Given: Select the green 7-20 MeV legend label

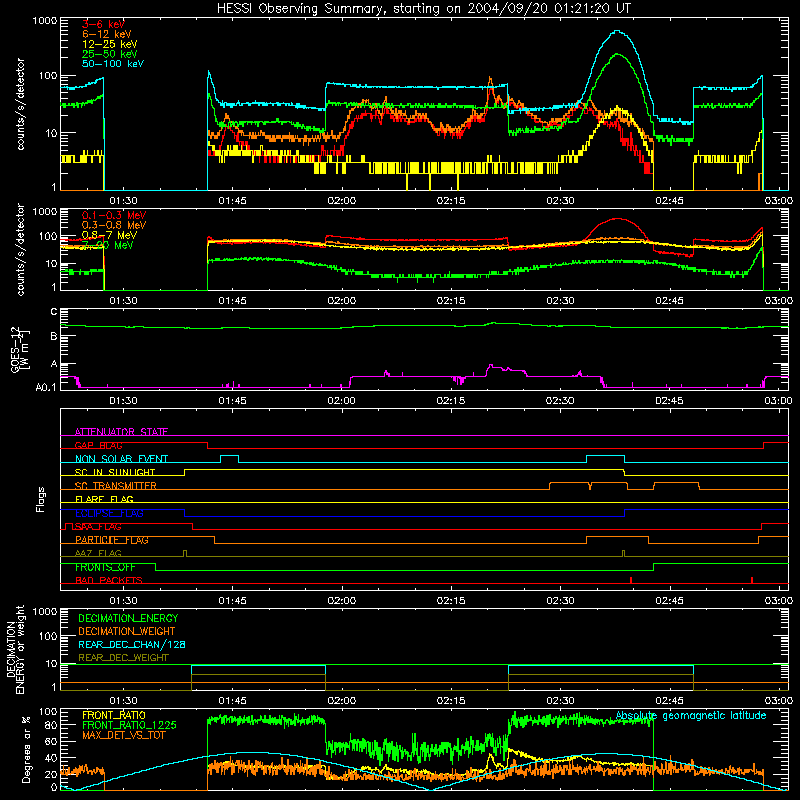Looking at the screenshot, I should (108, 245).
